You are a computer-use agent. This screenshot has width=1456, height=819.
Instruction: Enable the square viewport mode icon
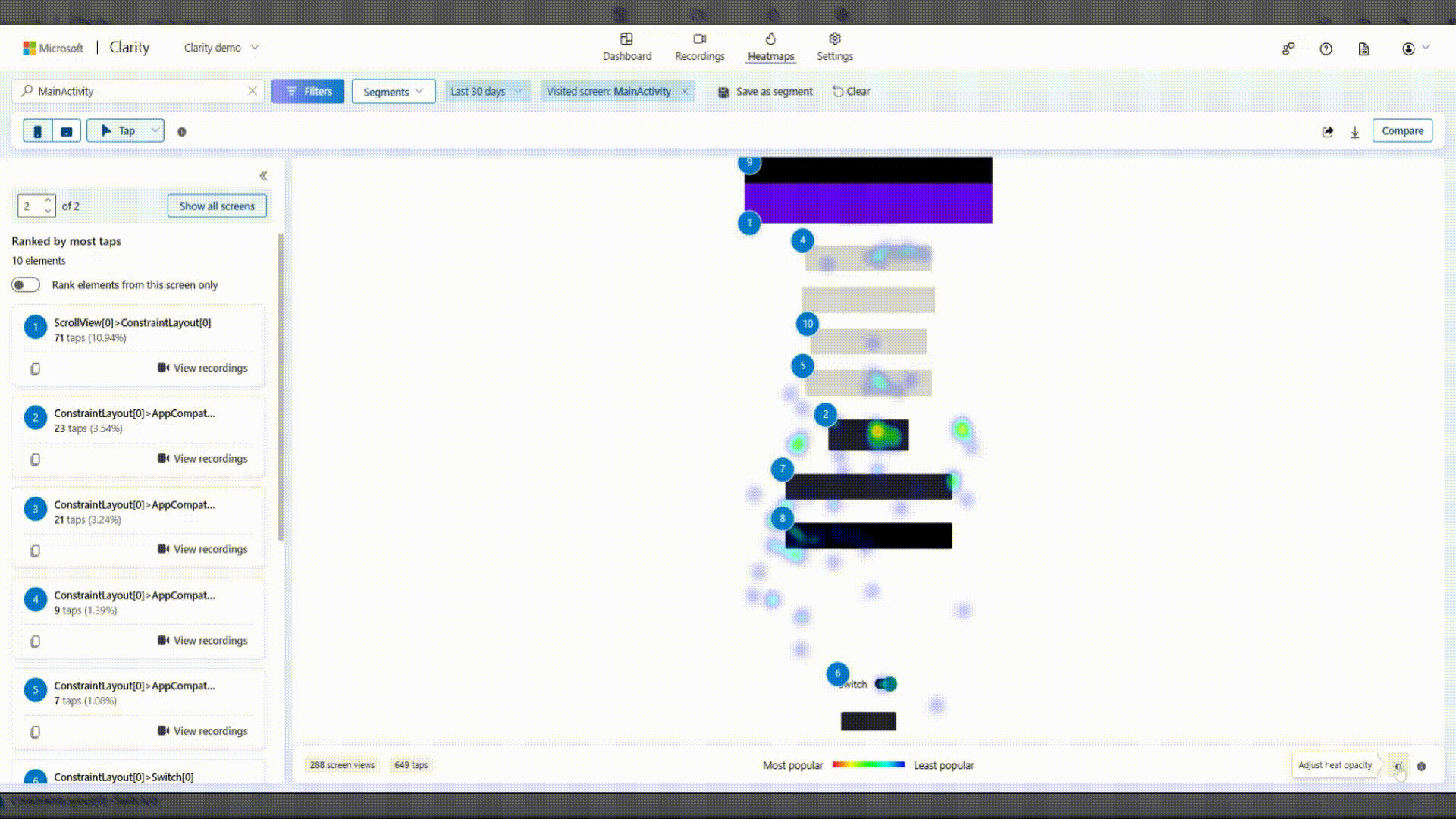click(66, 130)
